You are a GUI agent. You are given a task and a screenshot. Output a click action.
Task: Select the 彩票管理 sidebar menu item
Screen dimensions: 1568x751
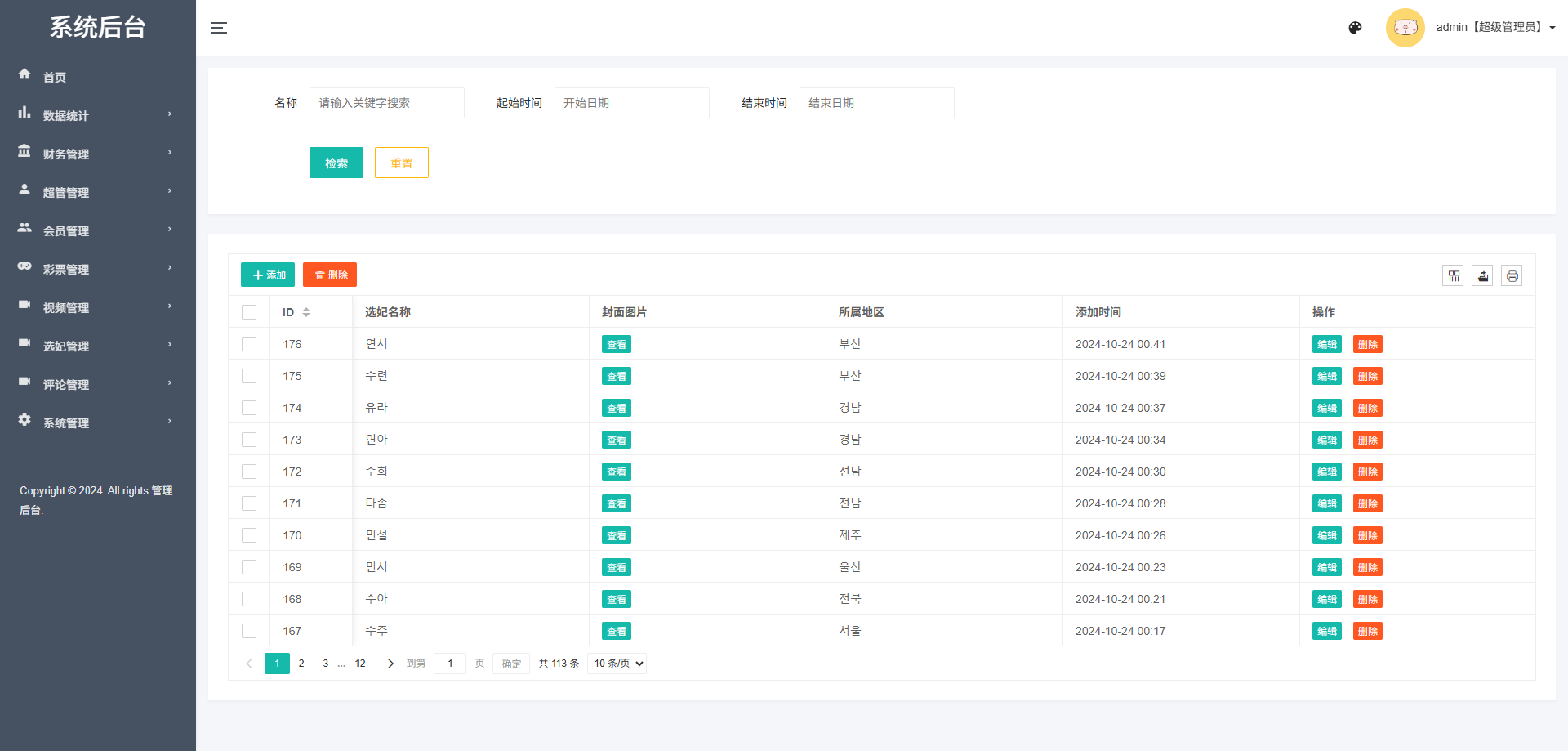point(65,269)
